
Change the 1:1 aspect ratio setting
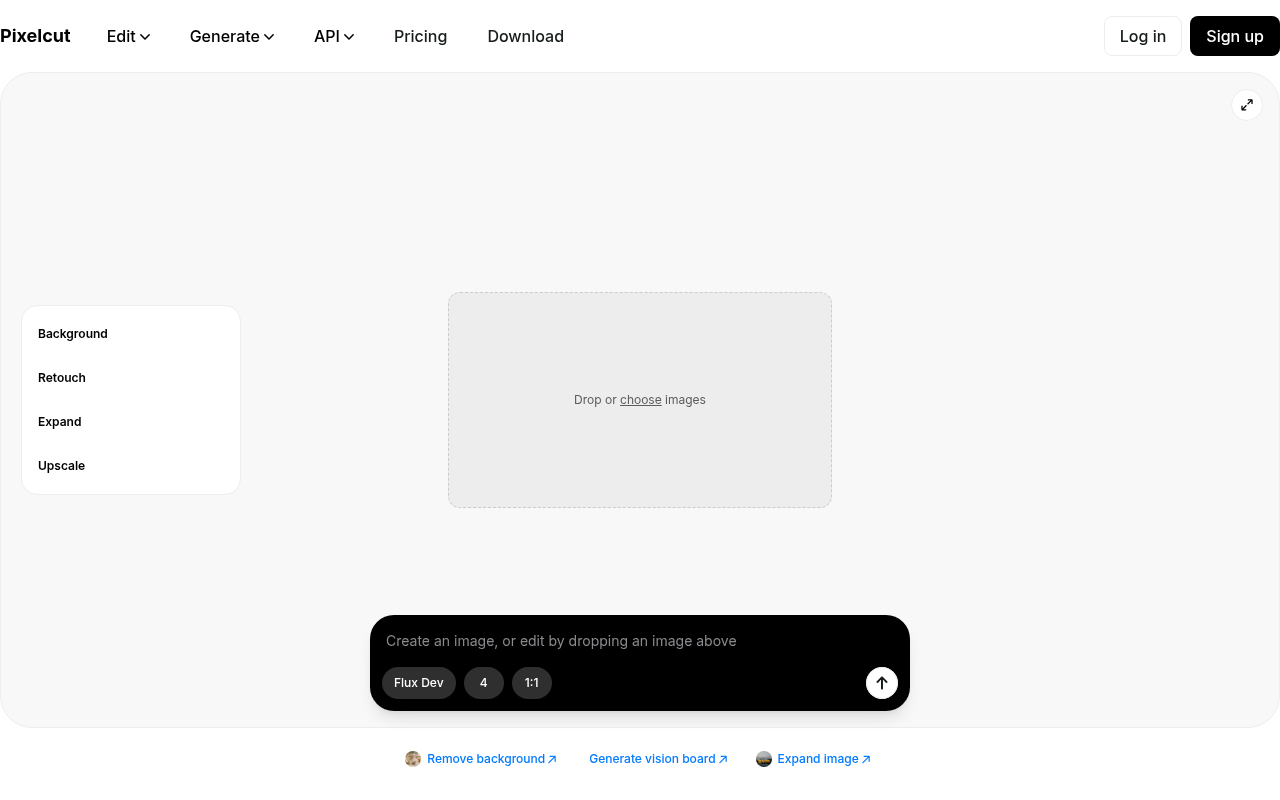pyautogui.click(x=531, y=683)
